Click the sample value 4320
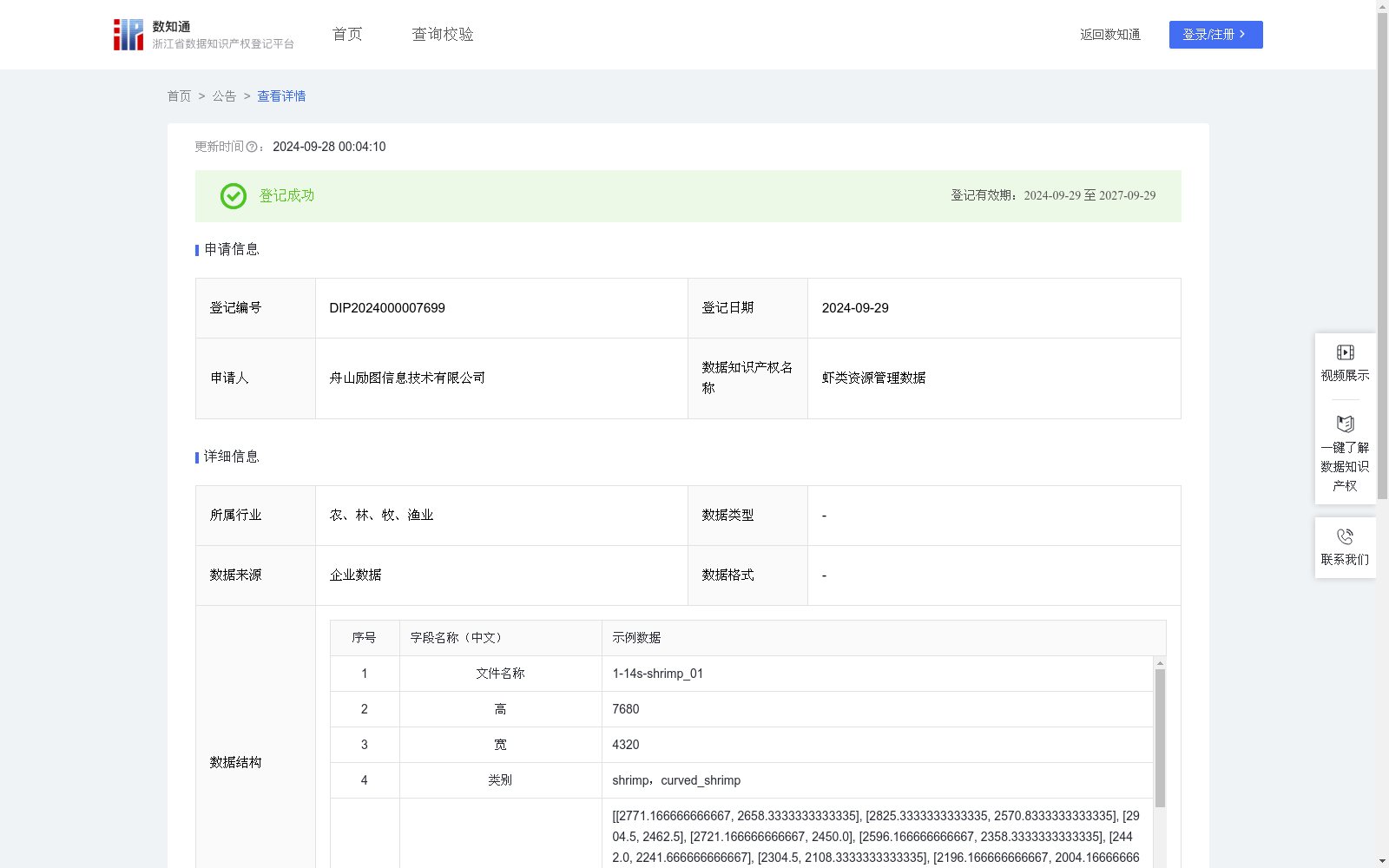 pyautogui.click(x=626, y=745)
